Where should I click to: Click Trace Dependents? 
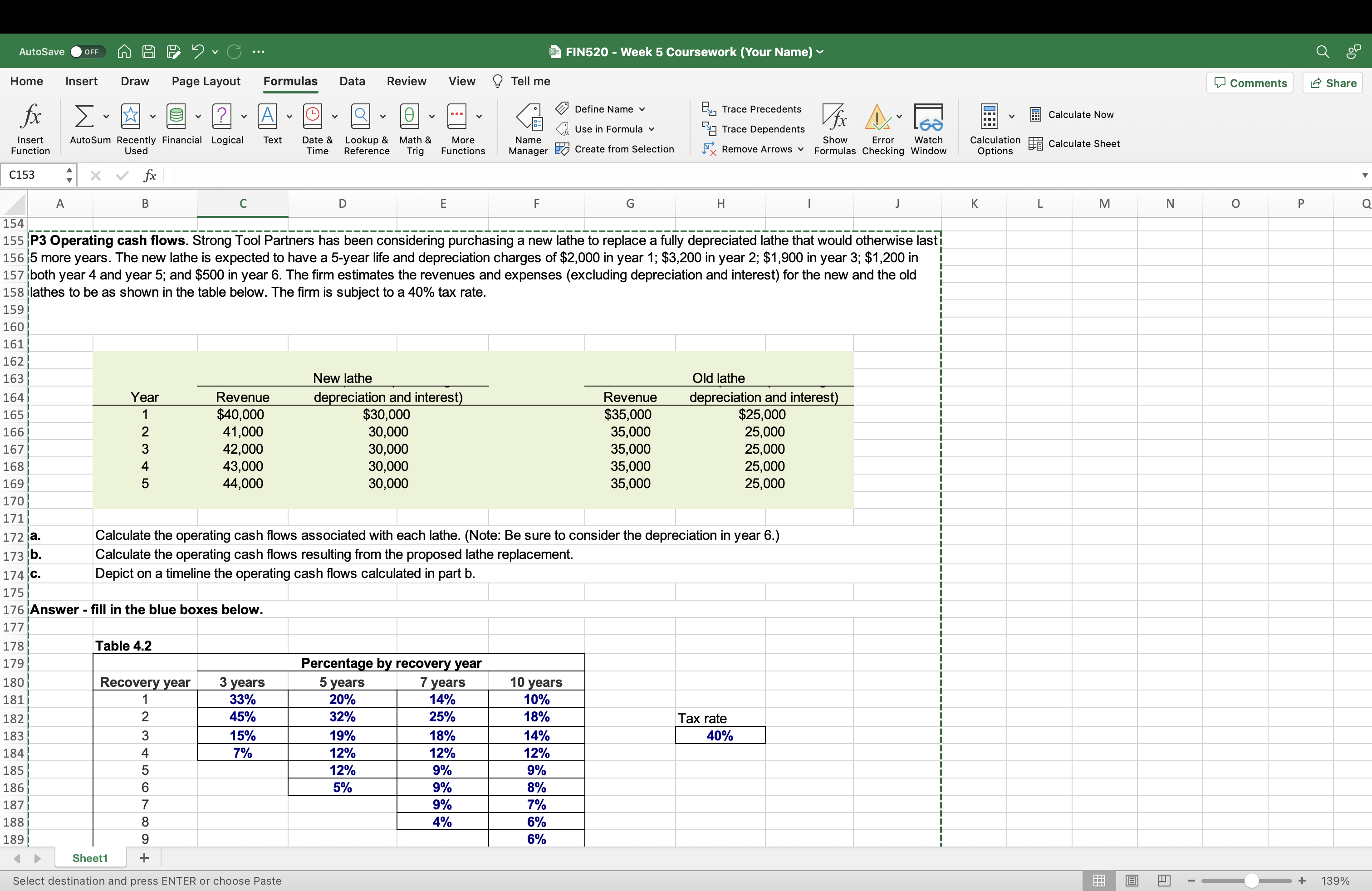click(x=754, y=129)
